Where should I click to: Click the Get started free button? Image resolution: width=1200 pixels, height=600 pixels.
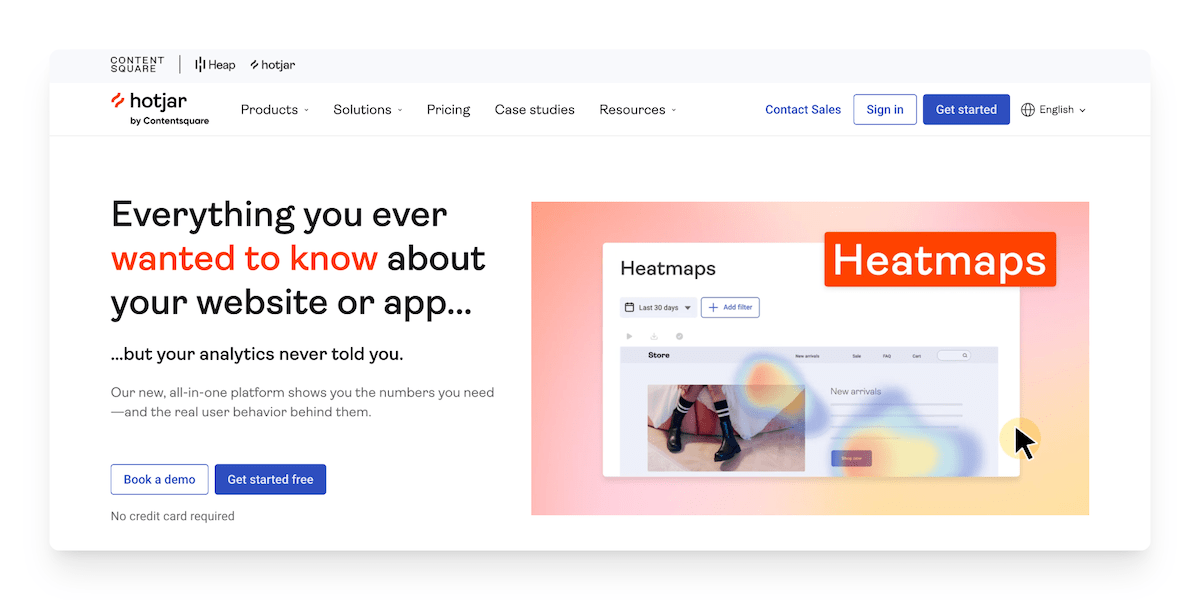click(x=270, y=479)
